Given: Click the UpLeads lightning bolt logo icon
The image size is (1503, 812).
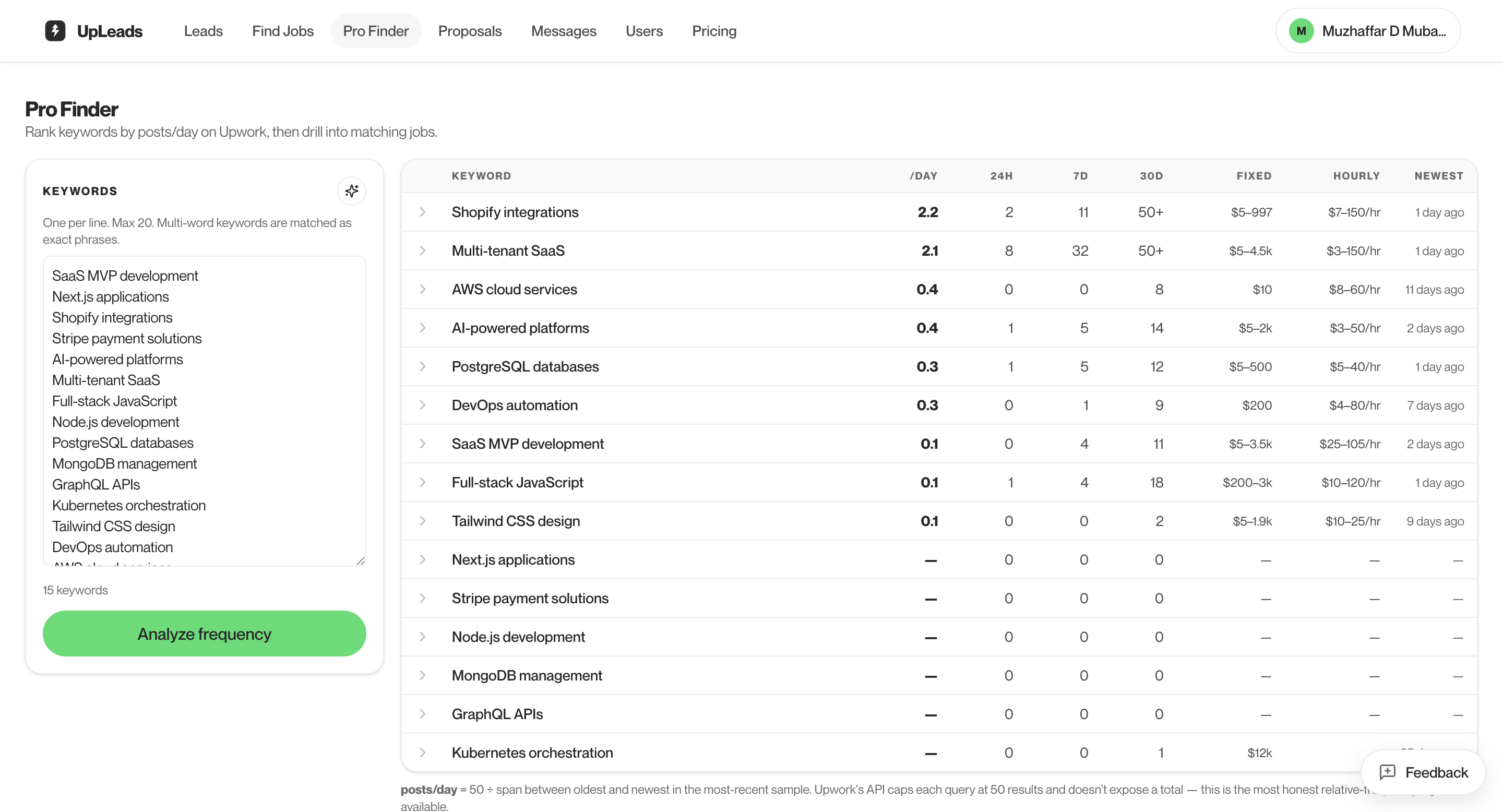Looking at the screenshot, I should (55, 31).
